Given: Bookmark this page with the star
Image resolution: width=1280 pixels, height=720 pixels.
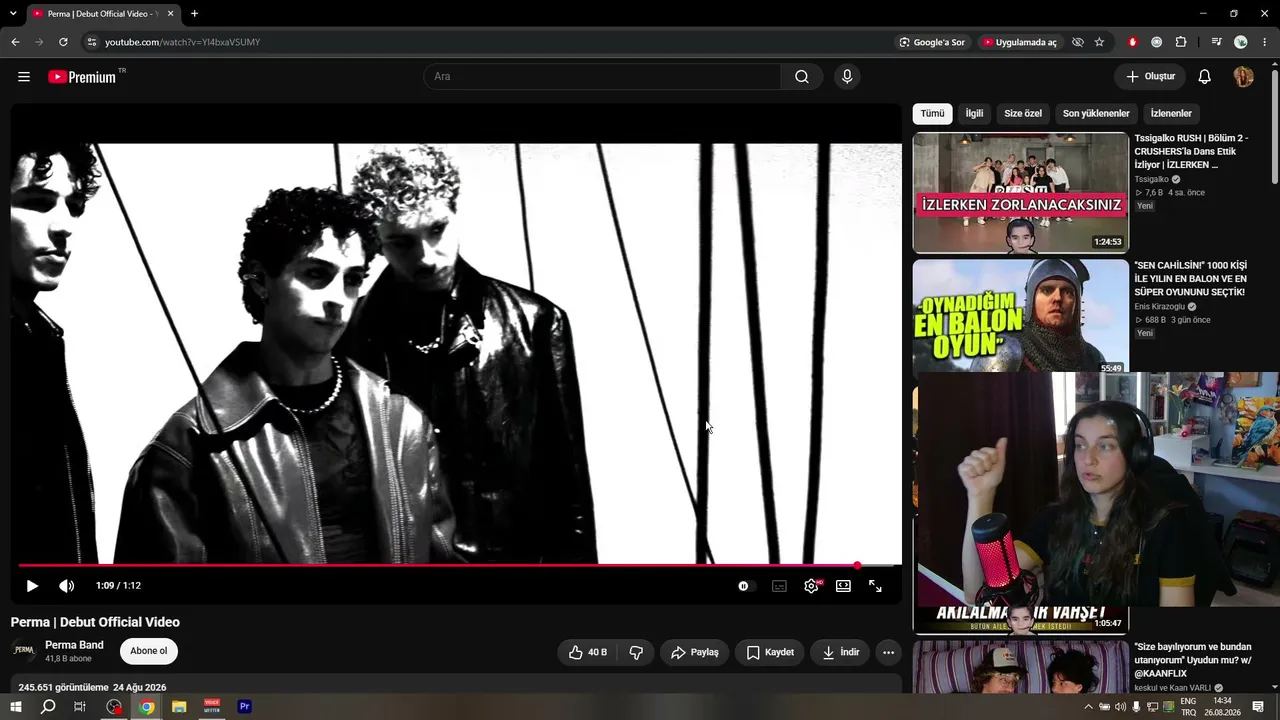Looking at the screenshot, I should pyautogui.click(x=1099, y=42).
